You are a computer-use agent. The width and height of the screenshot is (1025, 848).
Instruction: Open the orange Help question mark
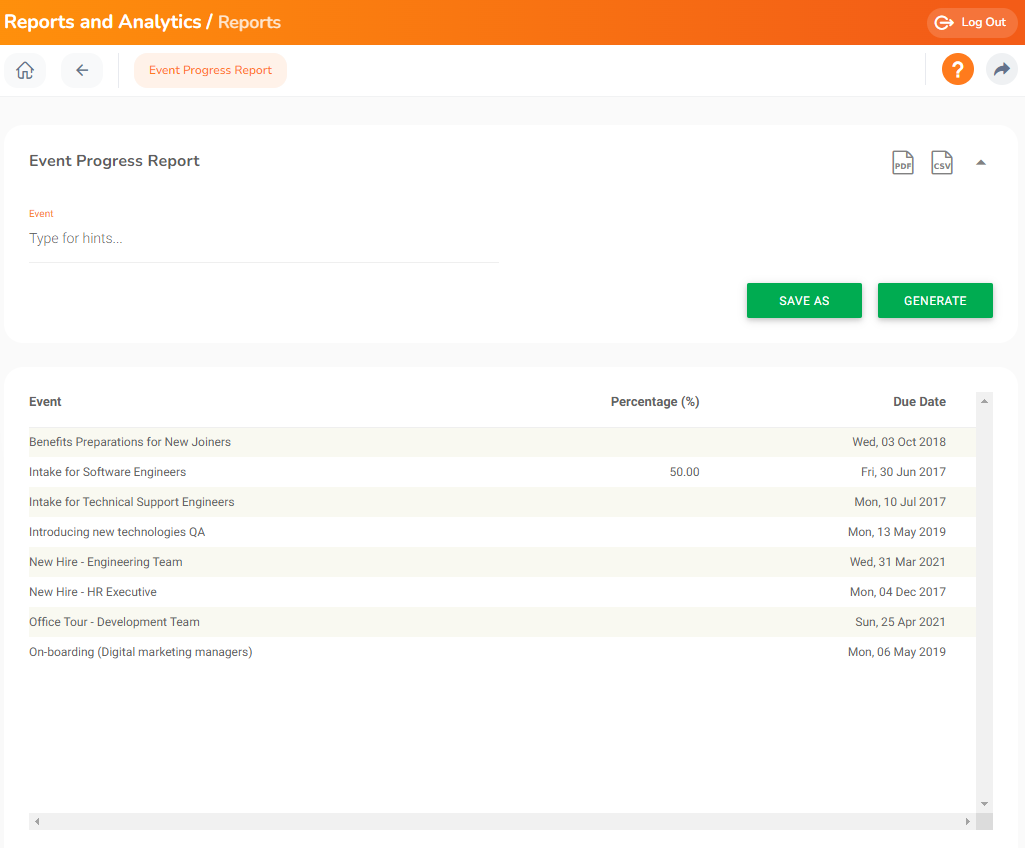(x=958, y=69)
